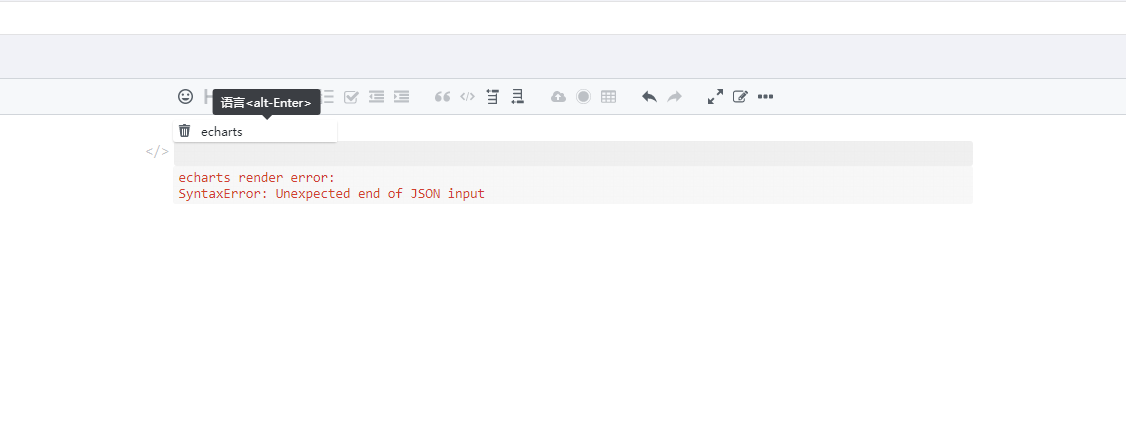The width and height of the screenshot is (1126, 433).
Task: Click 'SyntaxError: Unexpected end of JSON input'
Action: pos(332,194)
